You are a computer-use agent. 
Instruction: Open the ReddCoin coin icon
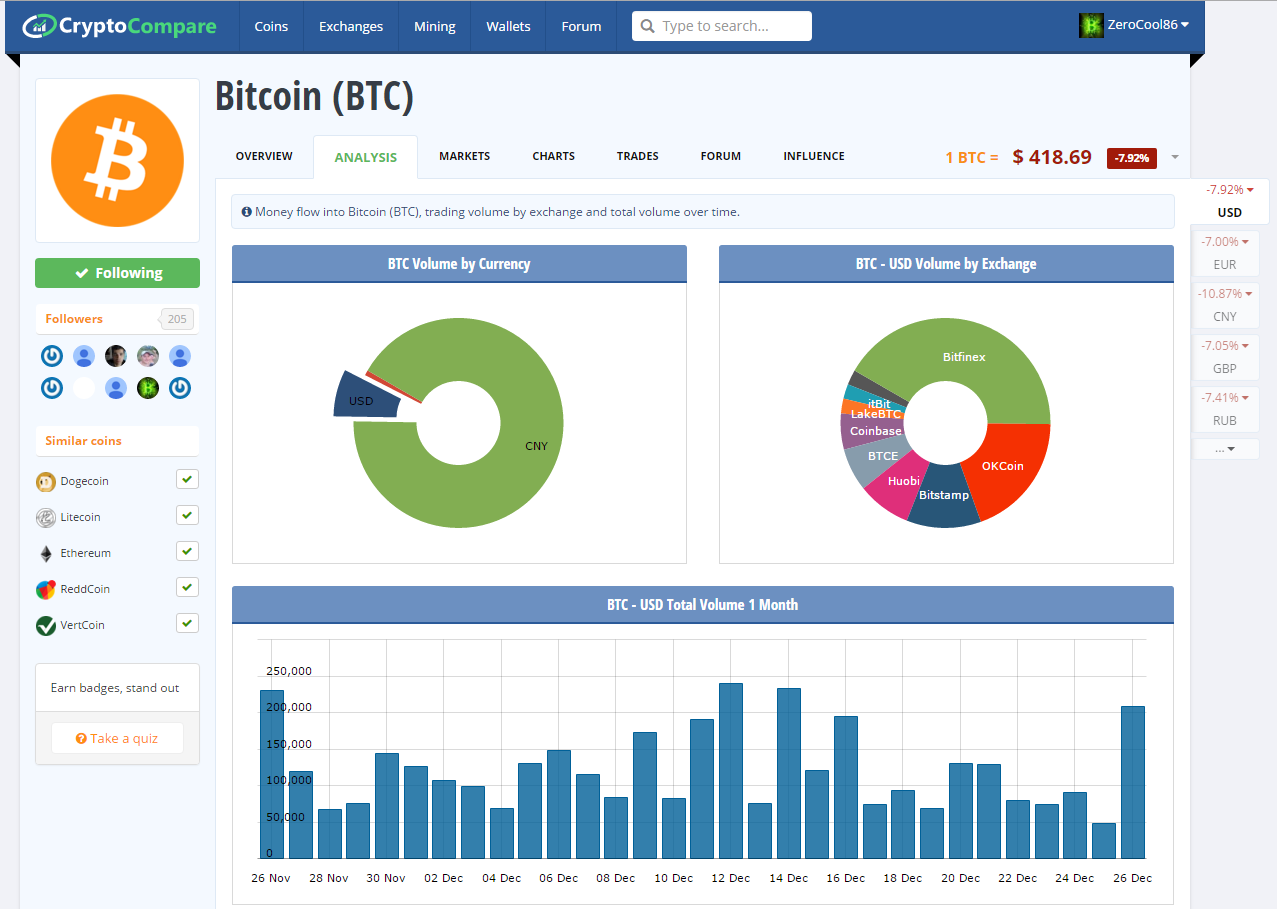tap(46, 589)
